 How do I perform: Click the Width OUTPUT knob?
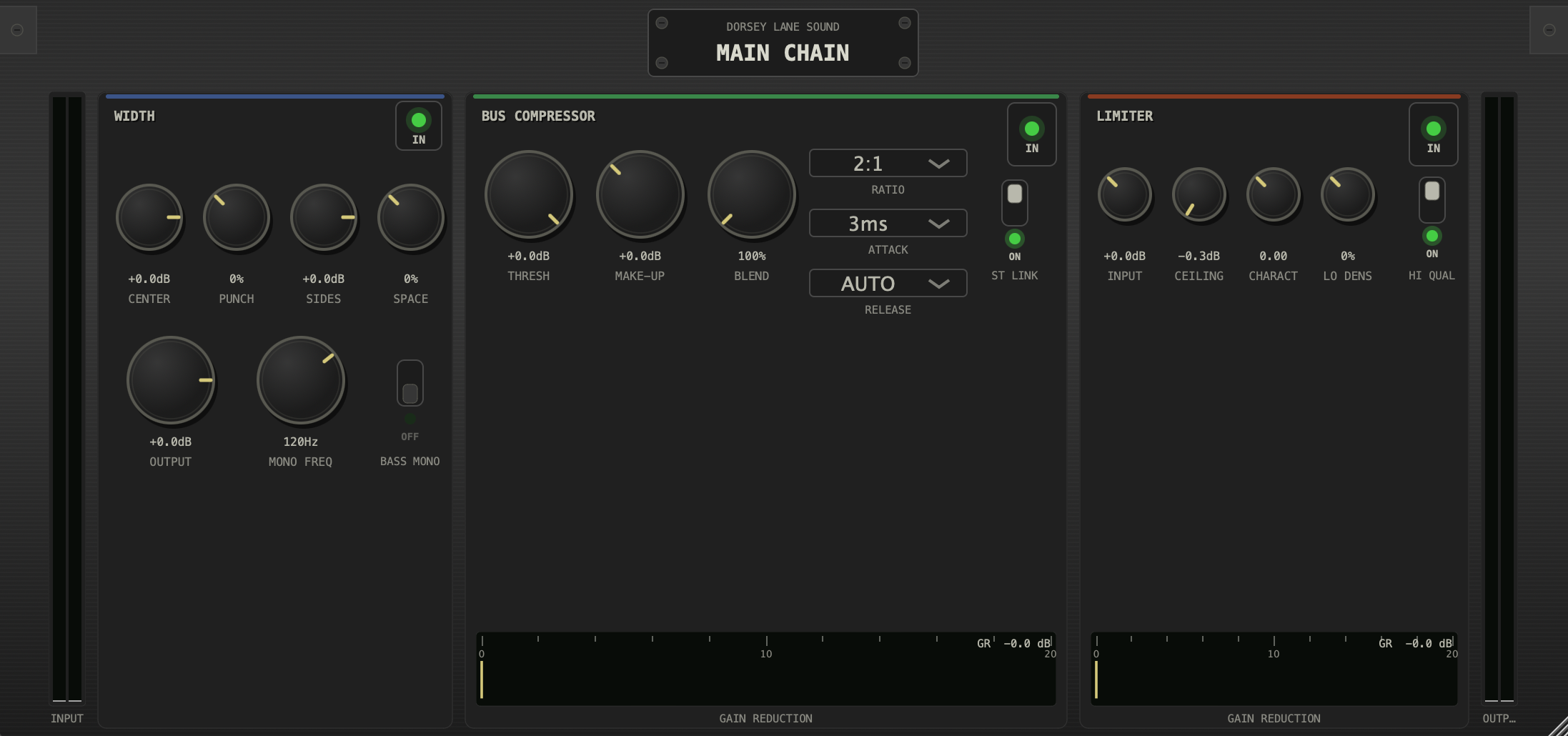pyautogui.click(x=171, y=380)
